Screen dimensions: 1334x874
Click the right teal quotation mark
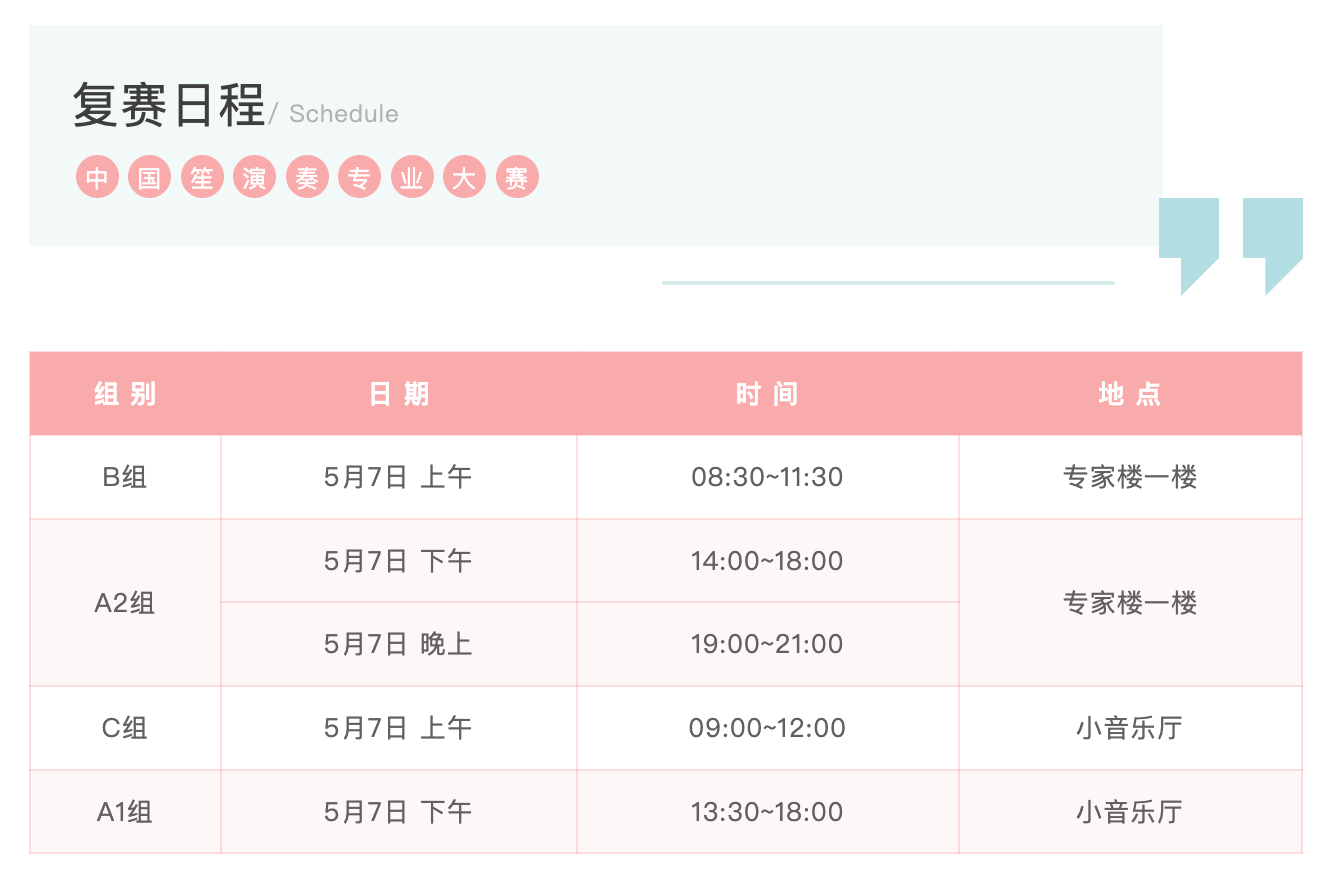1273,238
